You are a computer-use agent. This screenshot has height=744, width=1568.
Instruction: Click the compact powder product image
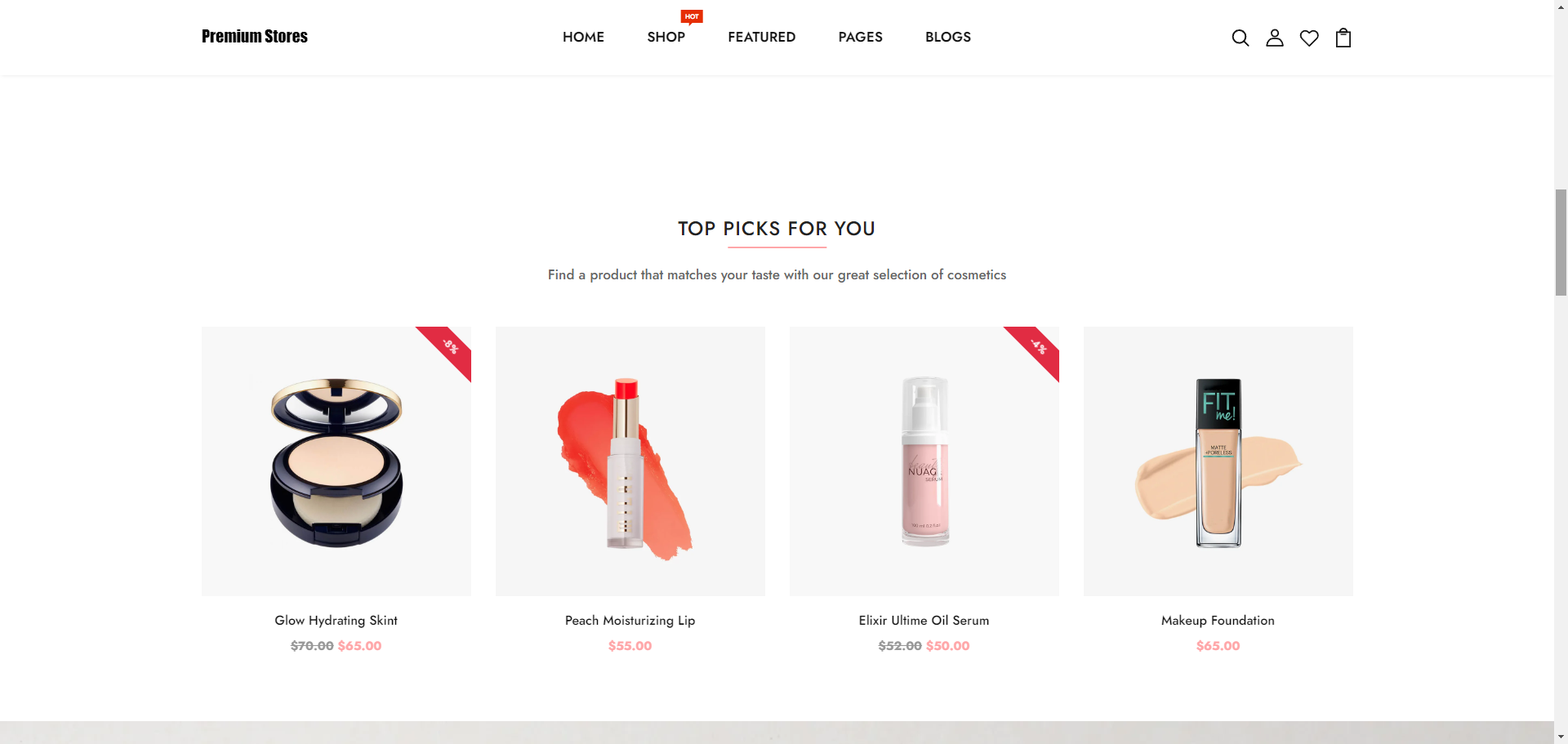[x=336, y=461]
